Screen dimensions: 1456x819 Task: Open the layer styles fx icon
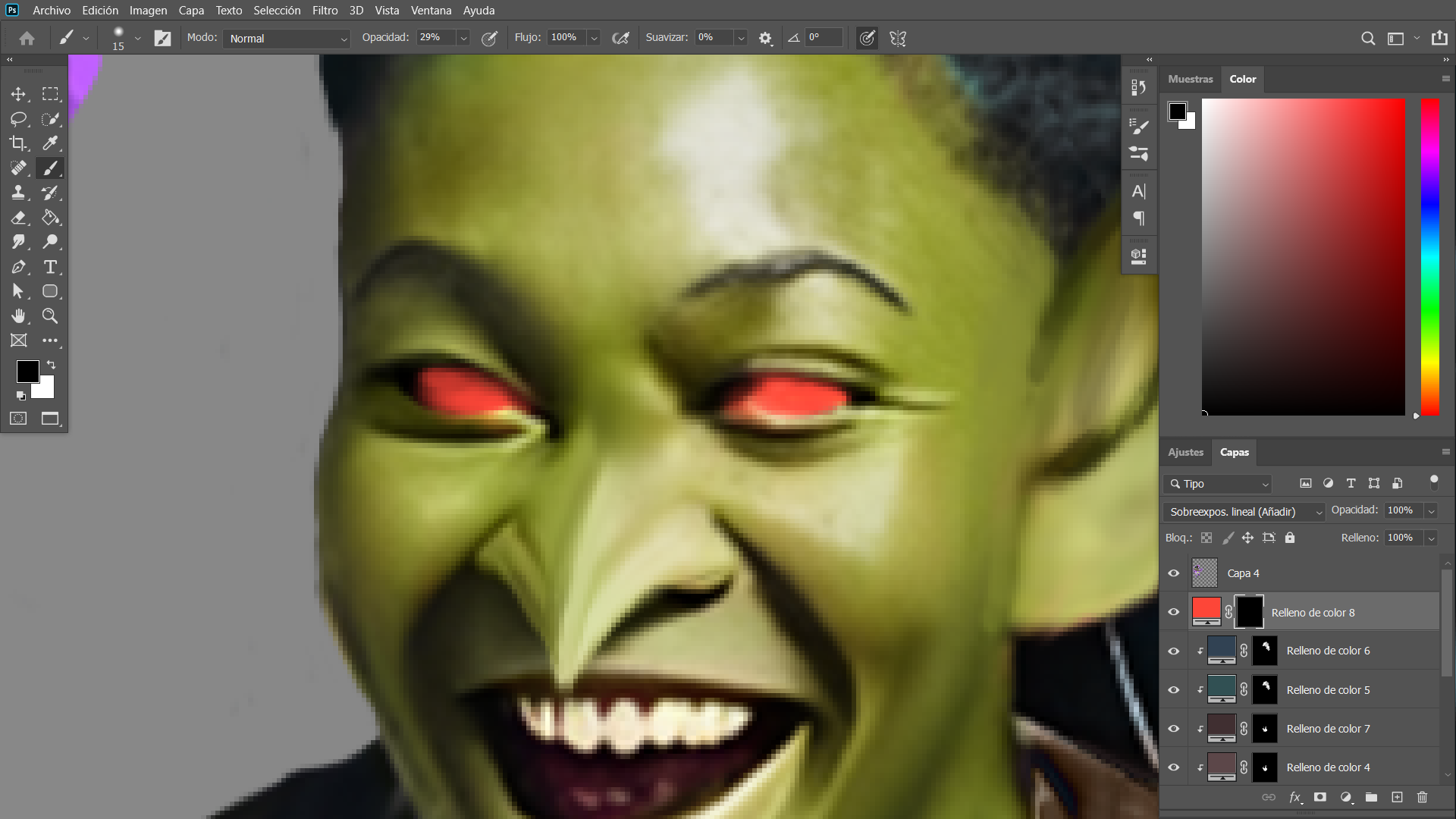[1295, 797]
